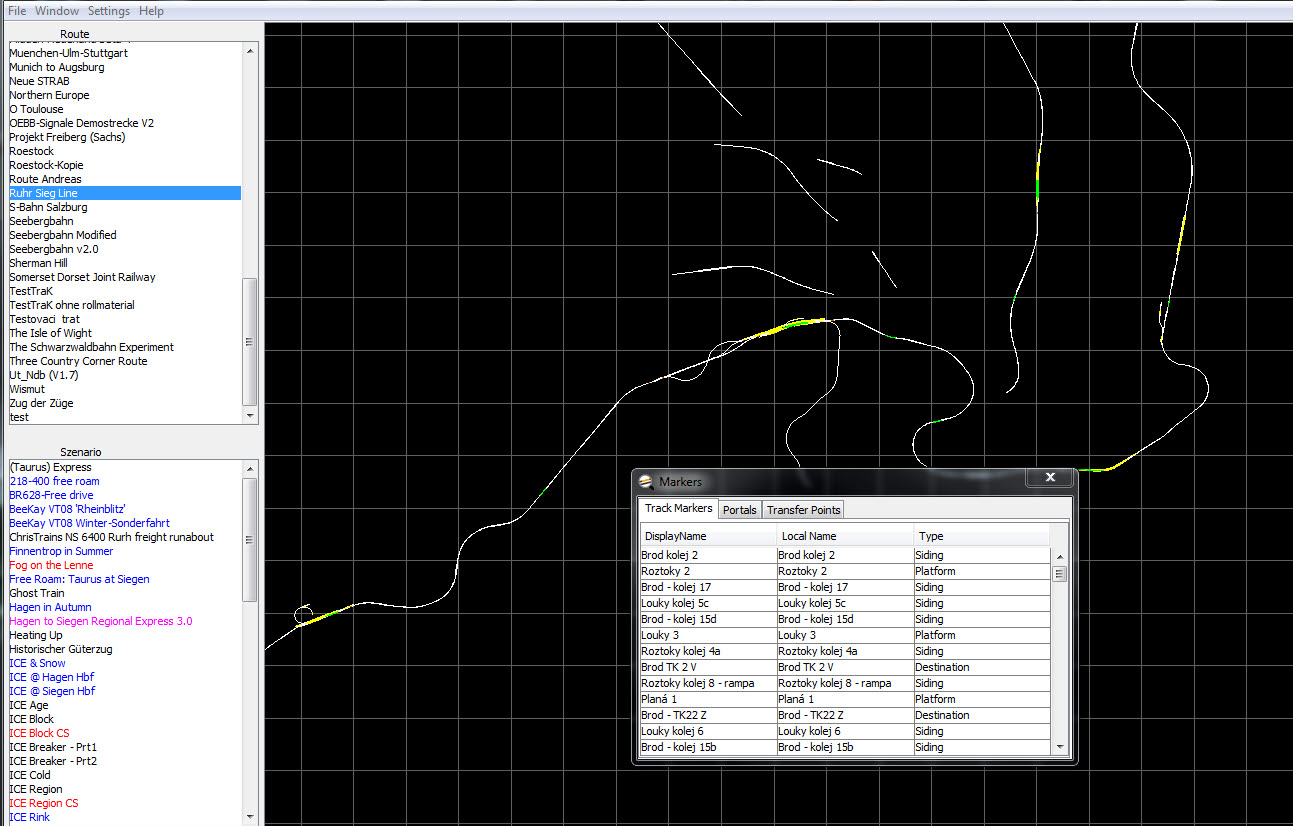Screen dimensions: 1293x826
Task: Close the Markers dialog
Action: point(1049,478)
